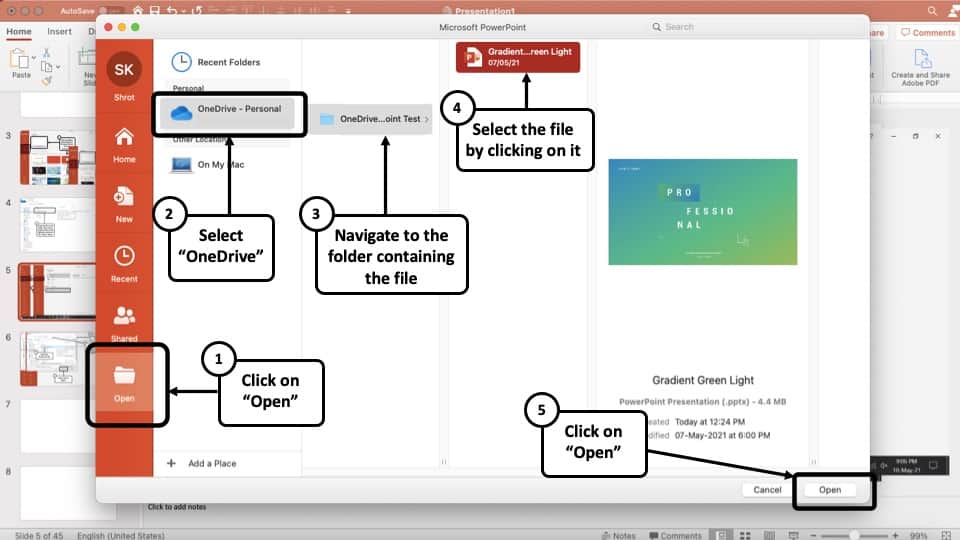Click Create and Share Adobe PDF icon
The image size is (960, 540).
point(921,59)
